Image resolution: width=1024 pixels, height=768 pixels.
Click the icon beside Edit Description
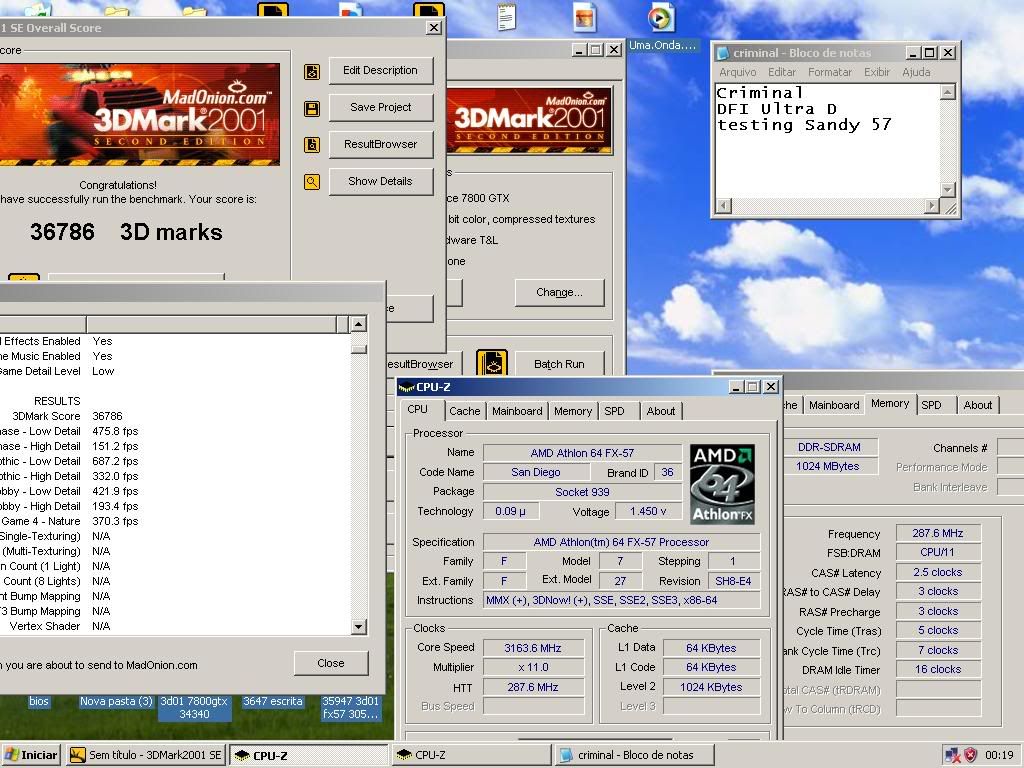(312, 71)
